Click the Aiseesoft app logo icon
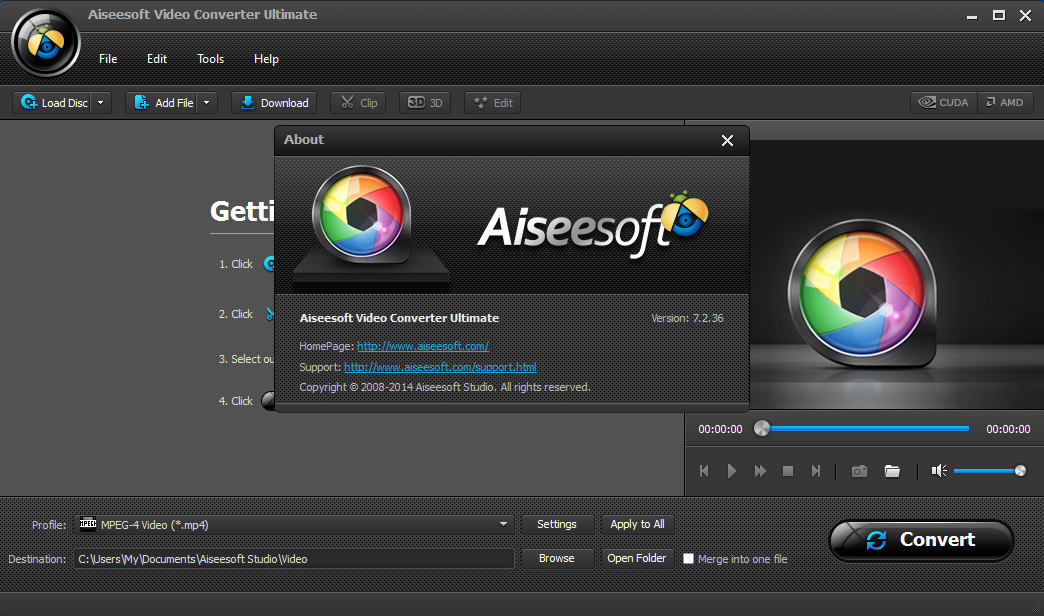This screenshot has width=1044, height=616. (46, 43)
